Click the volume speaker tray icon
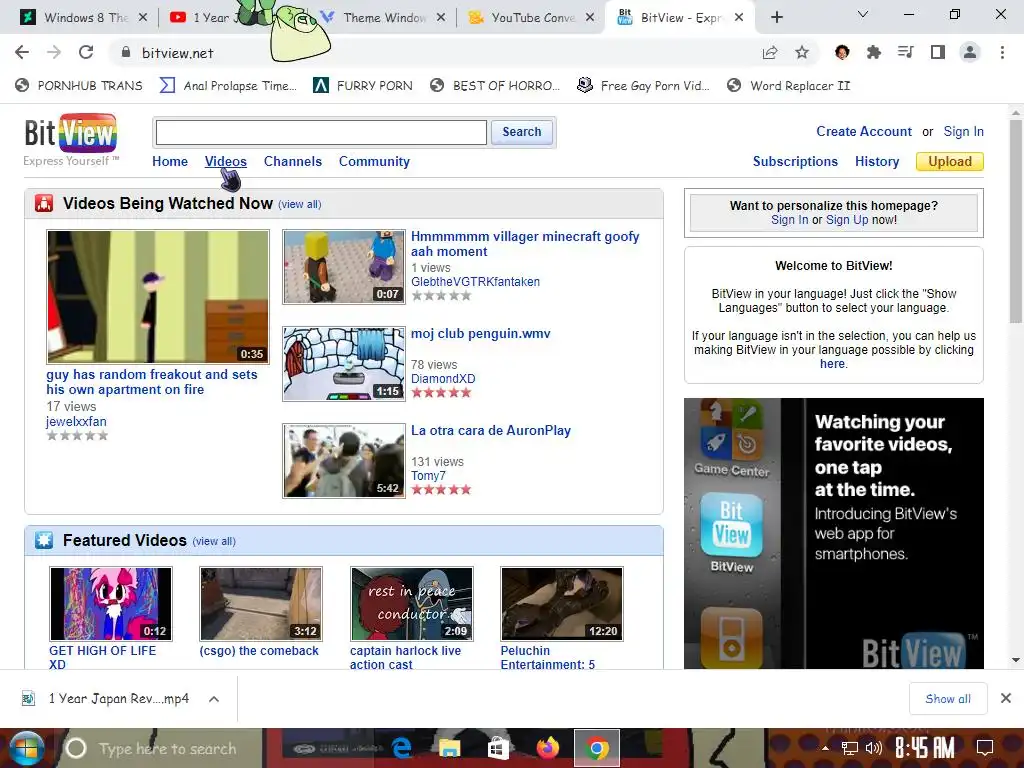 [873, 748]
